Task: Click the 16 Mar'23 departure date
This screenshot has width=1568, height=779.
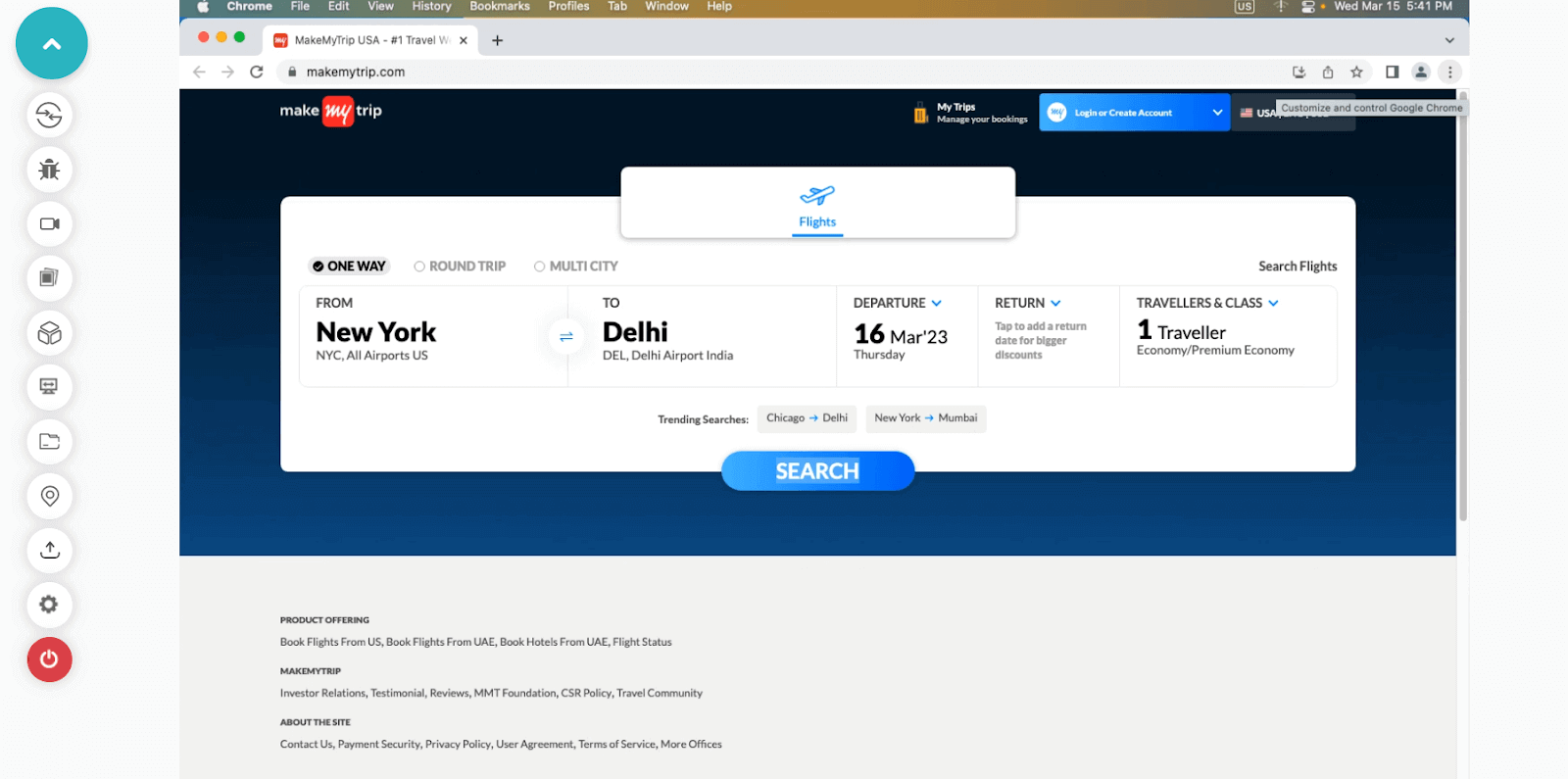Action: tap(901, 335)
